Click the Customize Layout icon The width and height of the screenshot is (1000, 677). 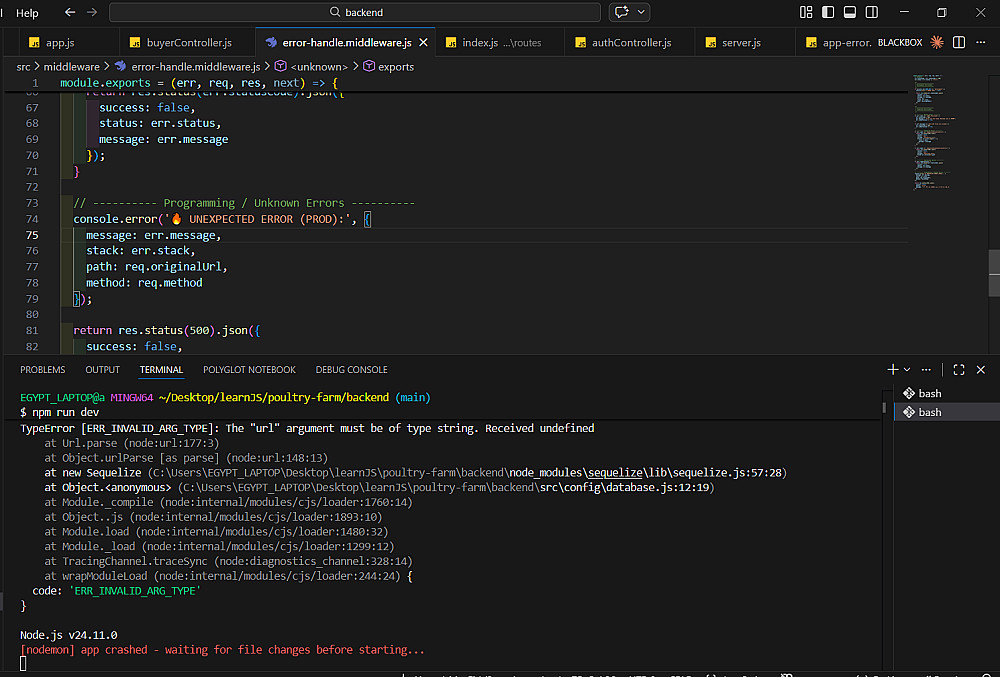tap(807, 12)
